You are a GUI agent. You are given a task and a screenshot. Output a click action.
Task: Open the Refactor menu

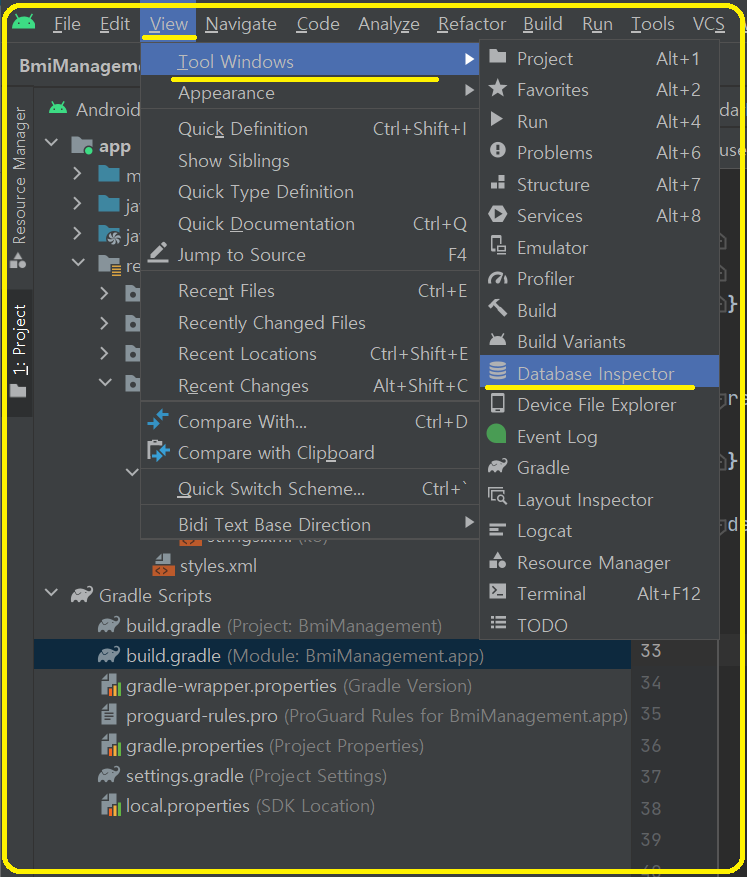tap(472, 24)
